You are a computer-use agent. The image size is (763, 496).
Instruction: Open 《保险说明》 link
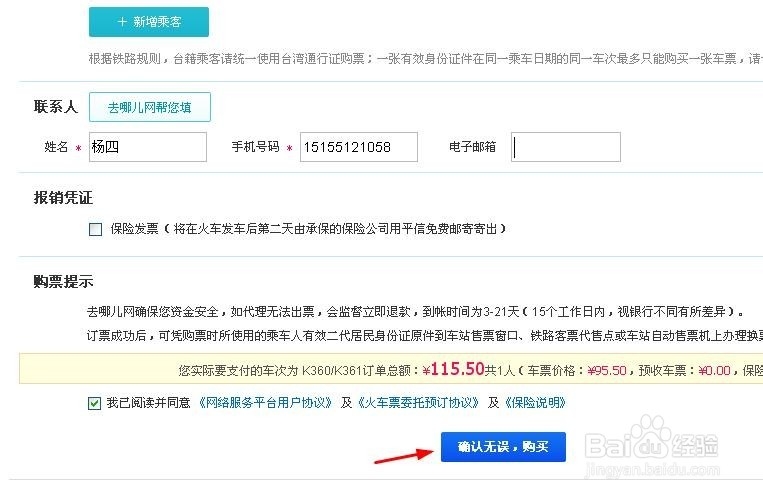pyautogui.click(x=535, y=403)
